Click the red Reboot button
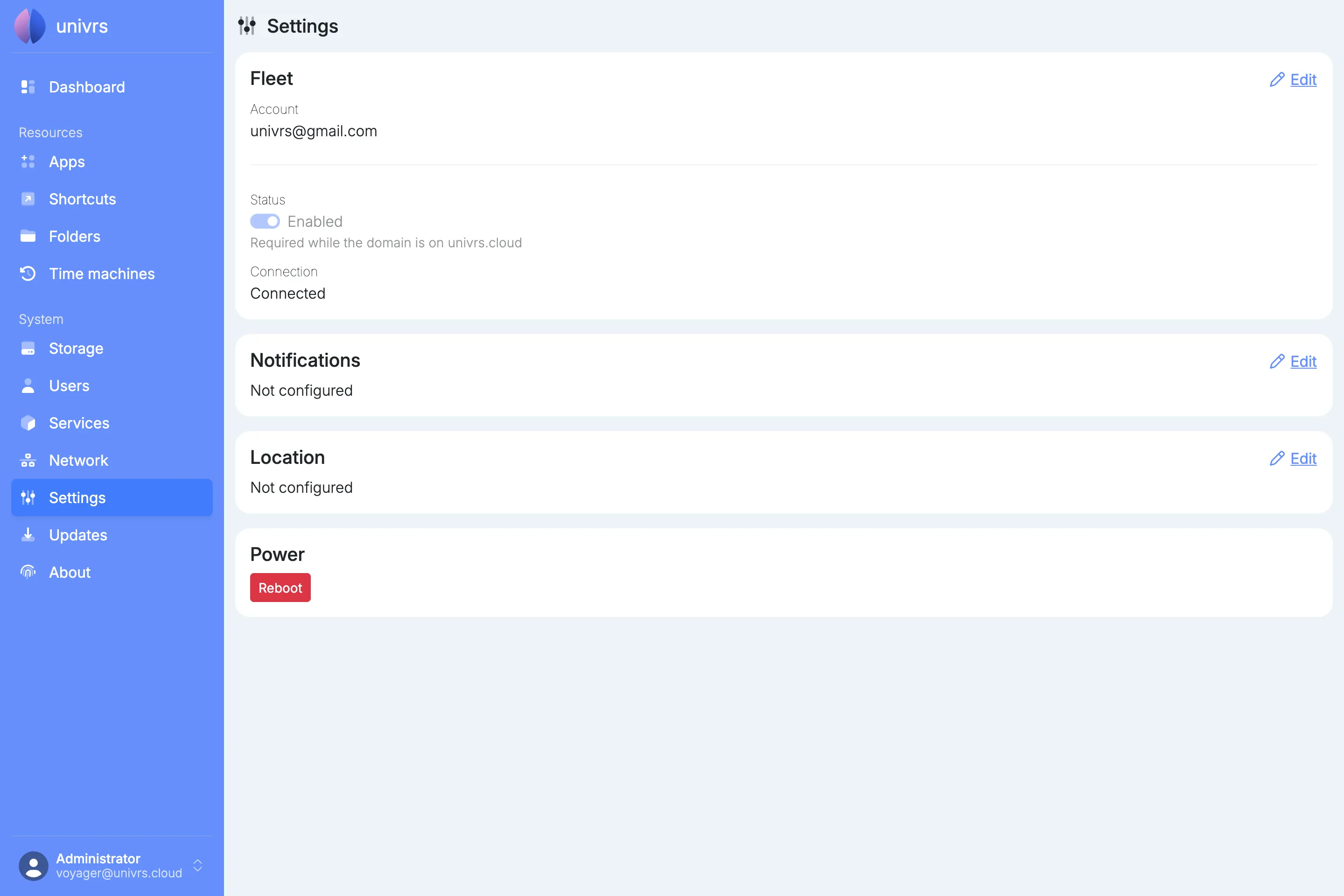This screenshot has height=896, width=1344. 280,588
